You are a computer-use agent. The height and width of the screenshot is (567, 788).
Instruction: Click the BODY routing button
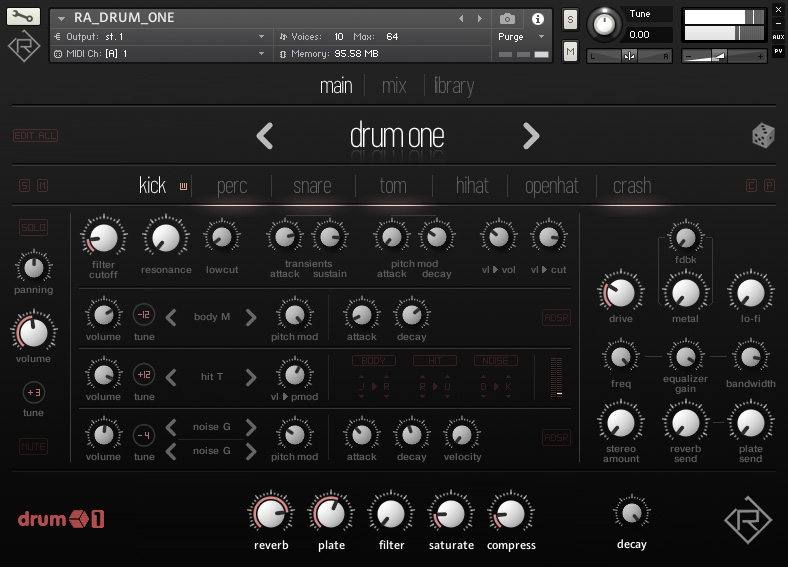(373, 360)
